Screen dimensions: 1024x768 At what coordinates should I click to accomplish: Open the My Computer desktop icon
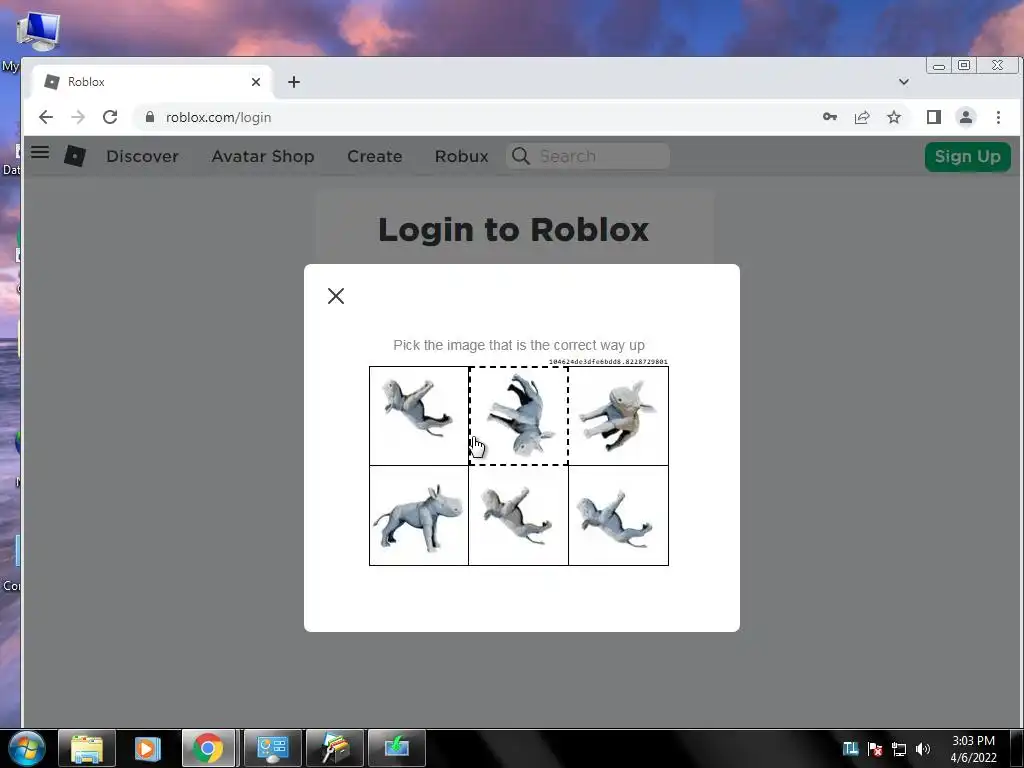tap(38, 31)
